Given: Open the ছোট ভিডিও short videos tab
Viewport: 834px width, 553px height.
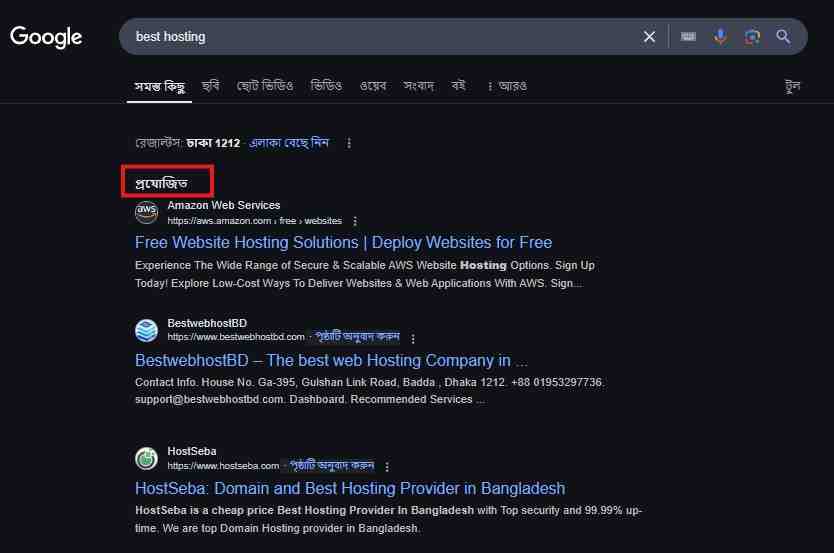Looking at the screenshot, I should click(265, 86).
